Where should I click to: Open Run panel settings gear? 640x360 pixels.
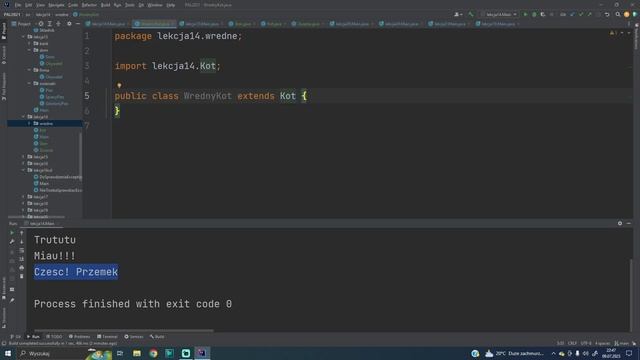point(620,223)
